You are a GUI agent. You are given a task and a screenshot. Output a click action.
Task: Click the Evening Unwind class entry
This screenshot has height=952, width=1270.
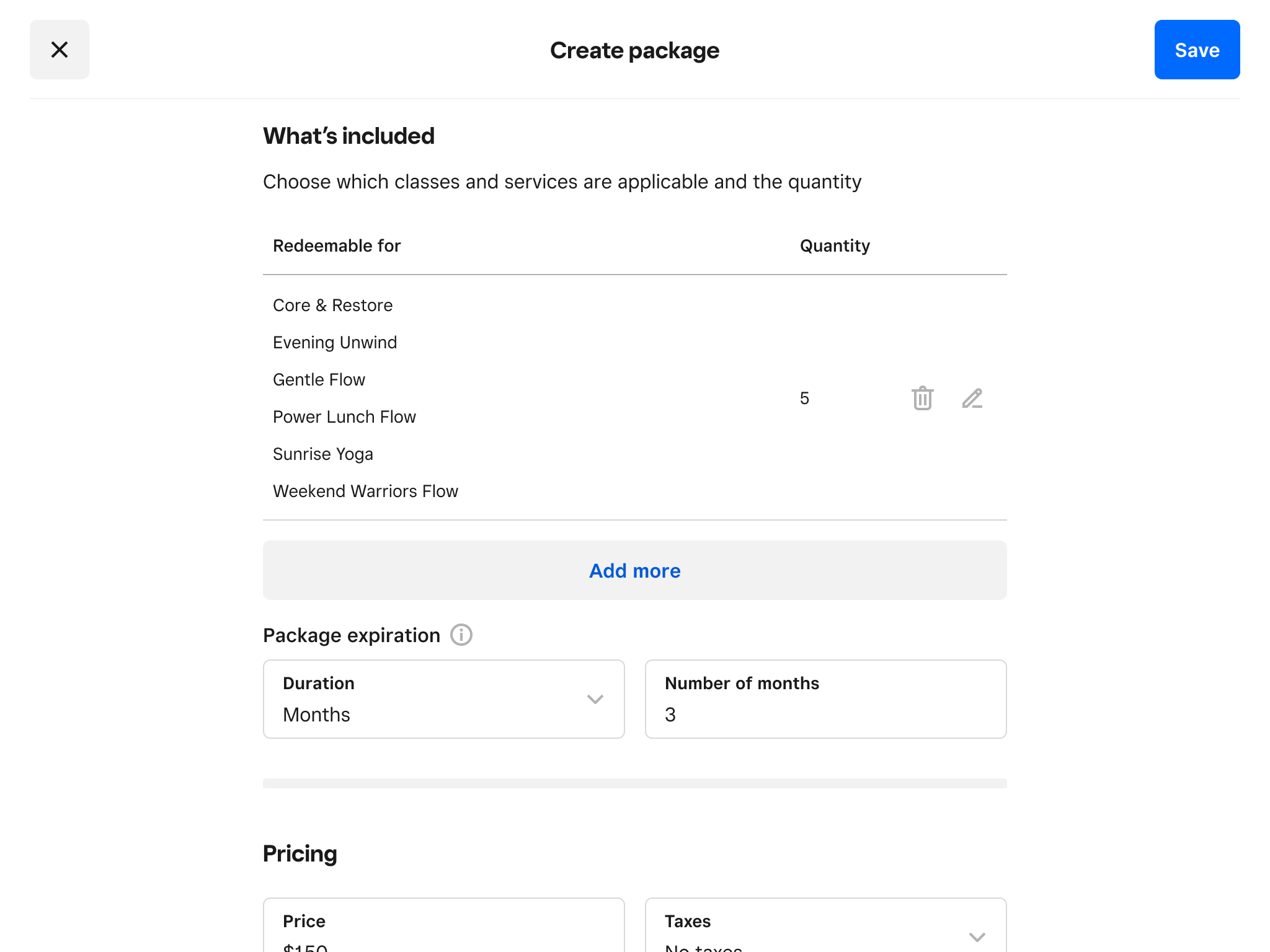[x=335, y=343]
